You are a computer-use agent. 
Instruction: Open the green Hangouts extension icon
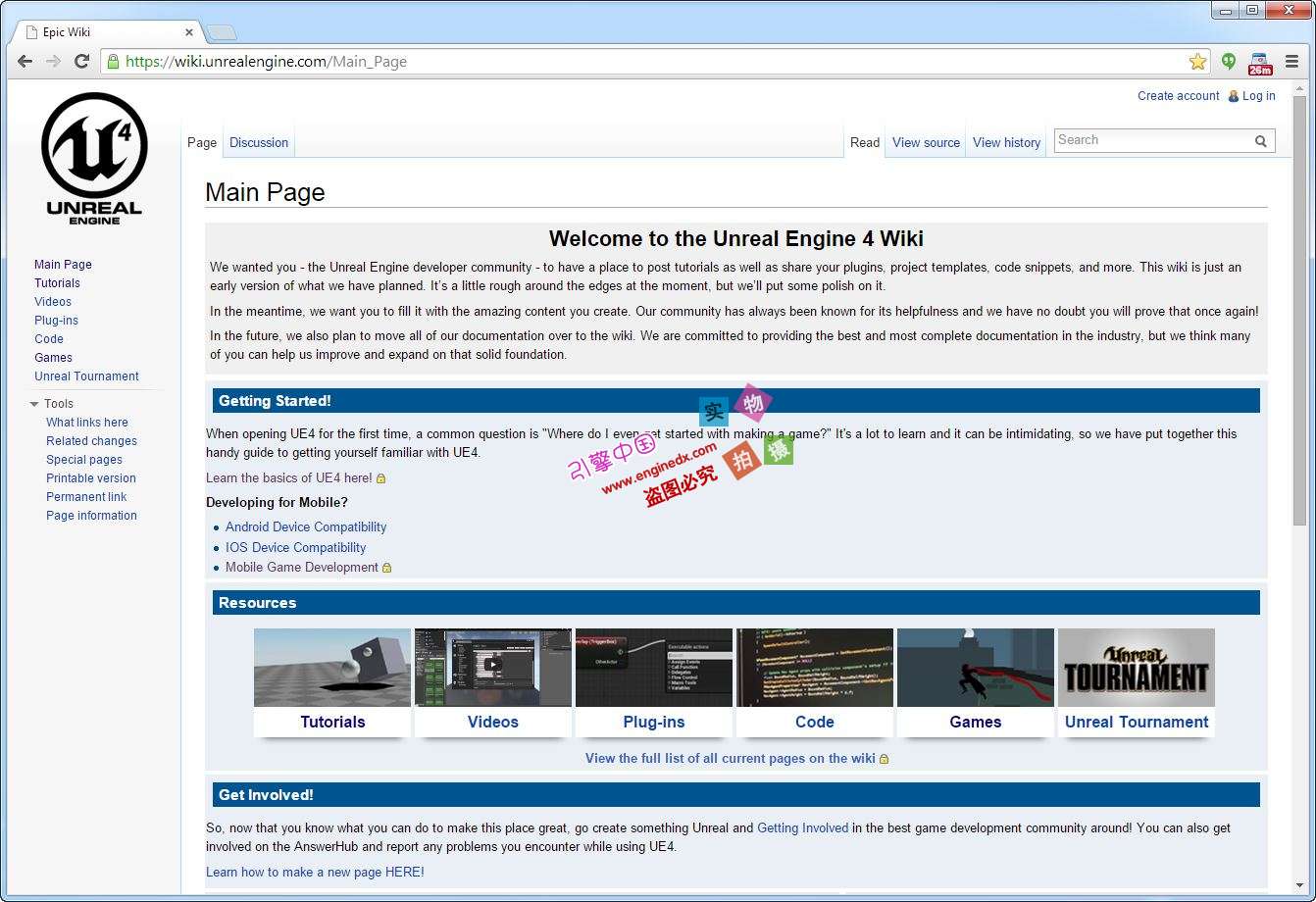1229,61
